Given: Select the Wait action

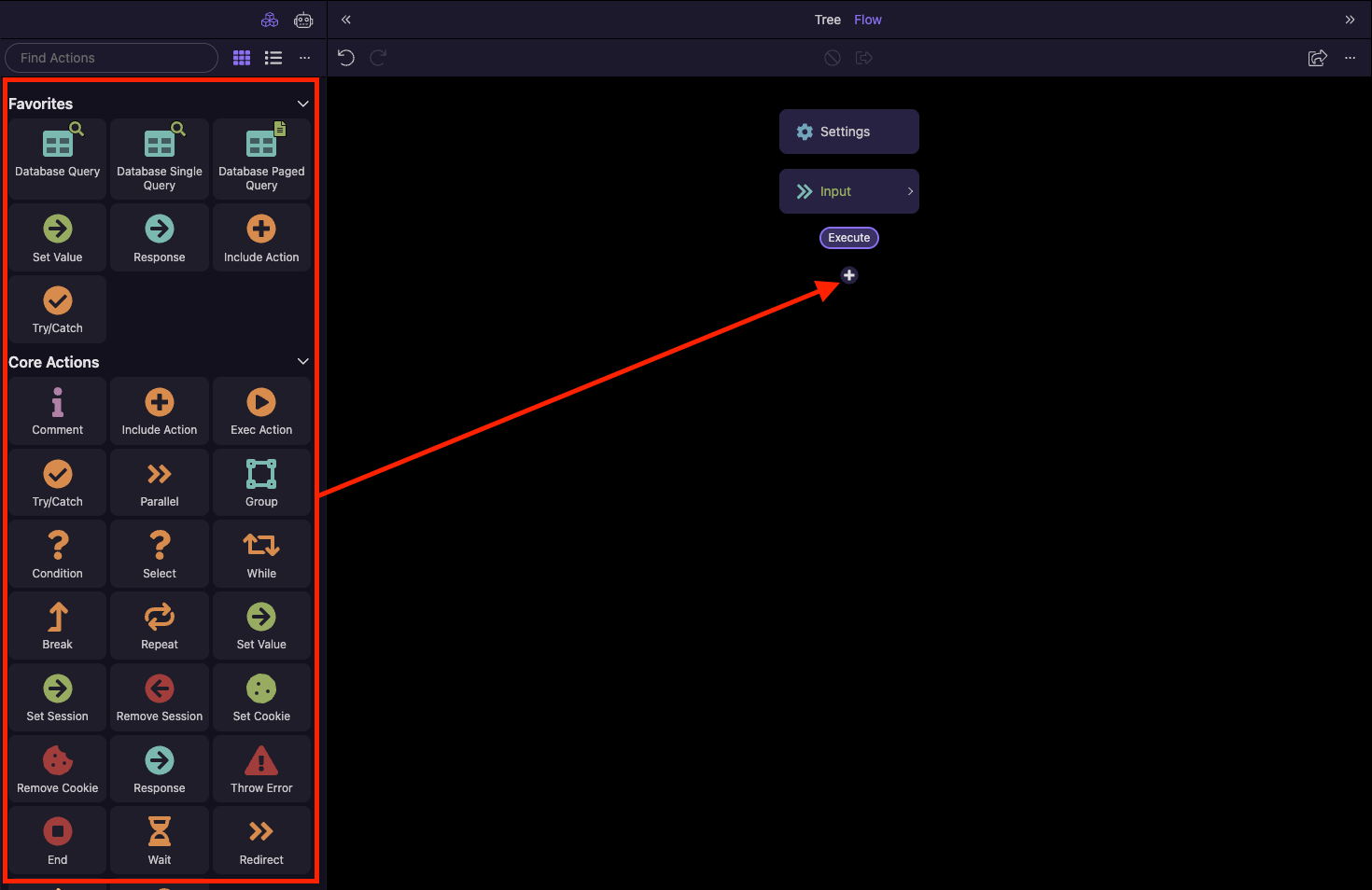Looking at the screenshot, I should (160, 841).
